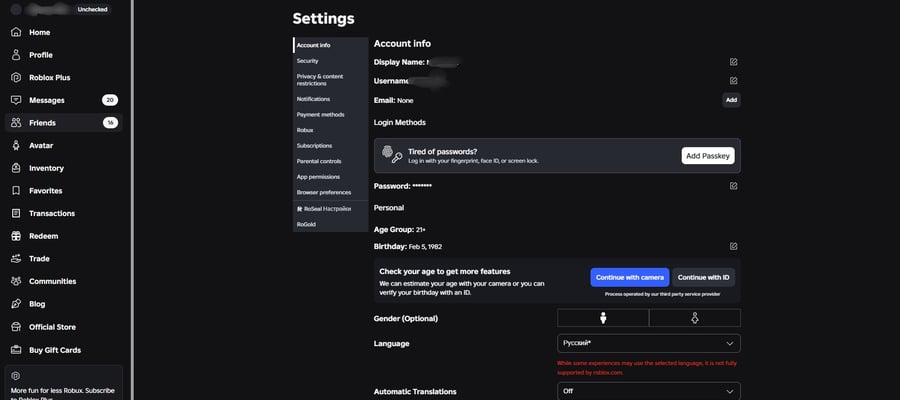Click the avatar picture at top left

16,10
